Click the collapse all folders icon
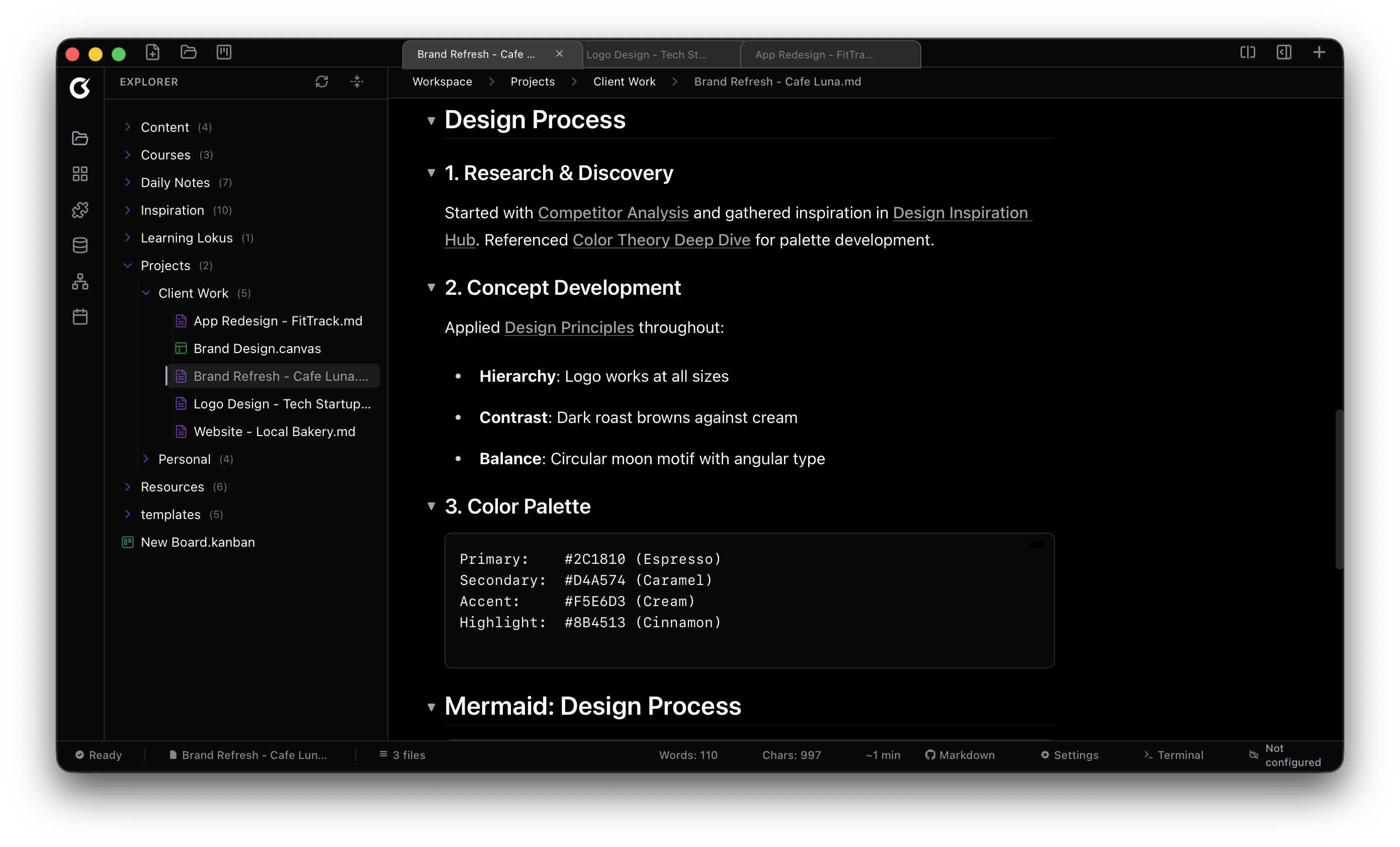Screen dimensions: 1400x847 tap(357, 82)
